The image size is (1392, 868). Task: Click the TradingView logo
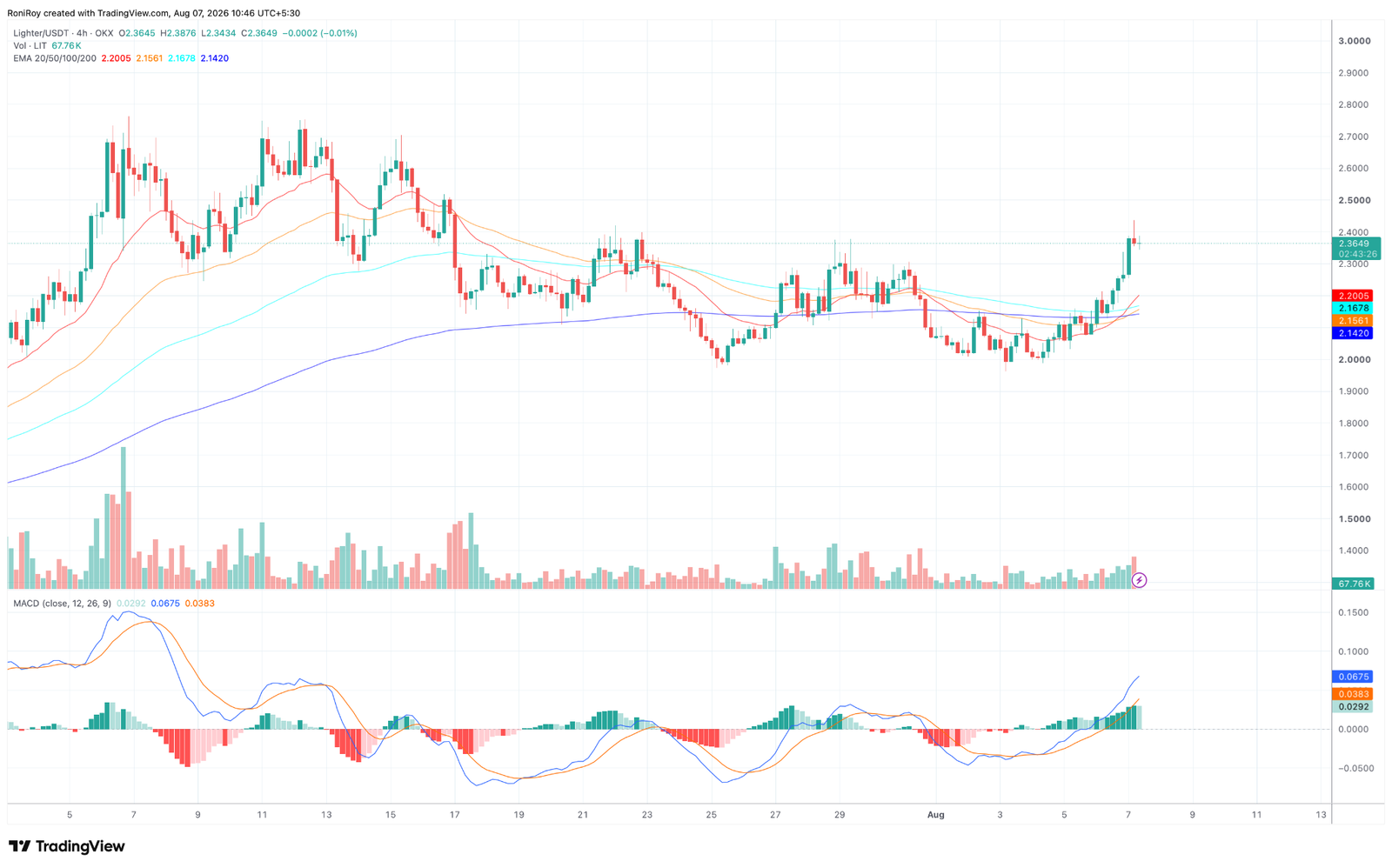67,846
